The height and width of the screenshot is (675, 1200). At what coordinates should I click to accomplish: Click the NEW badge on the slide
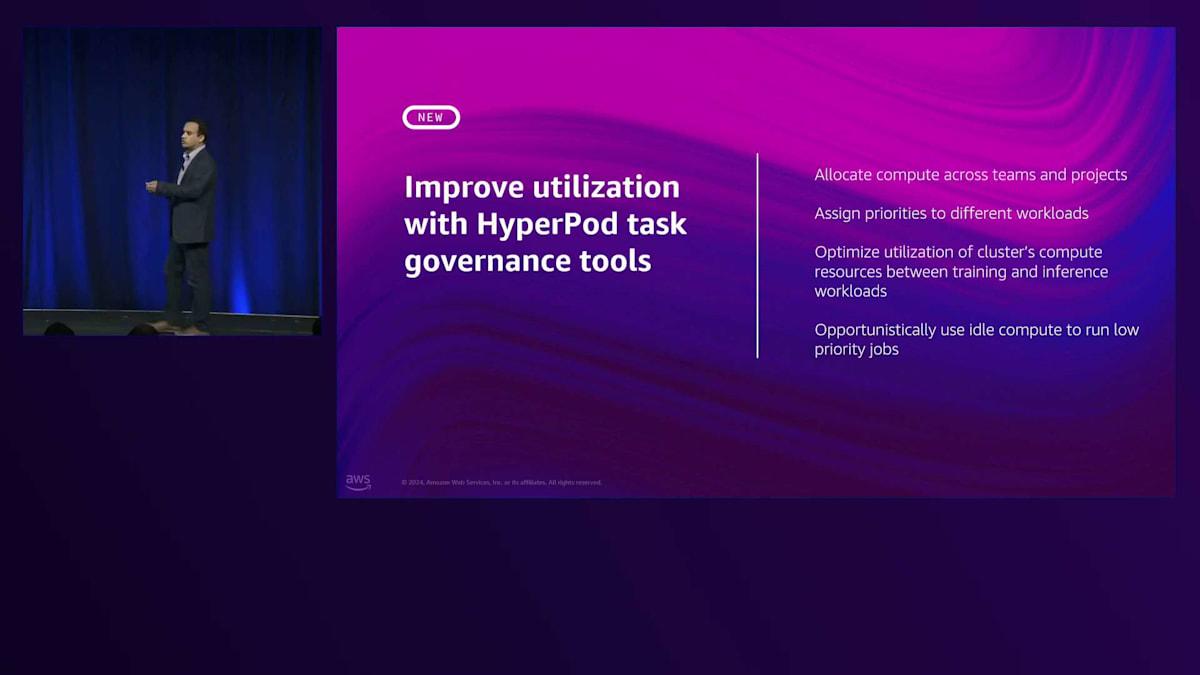pyautogui.click(x=431, y=117)
